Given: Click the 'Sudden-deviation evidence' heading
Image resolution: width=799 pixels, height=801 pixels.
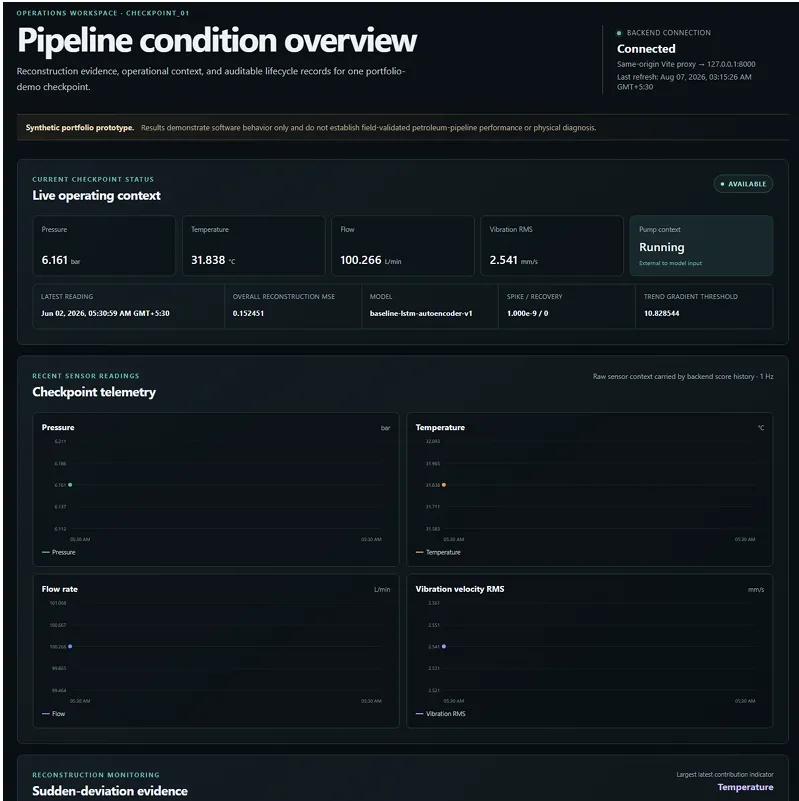Looking at the screenshot, I should coord(110,791).
